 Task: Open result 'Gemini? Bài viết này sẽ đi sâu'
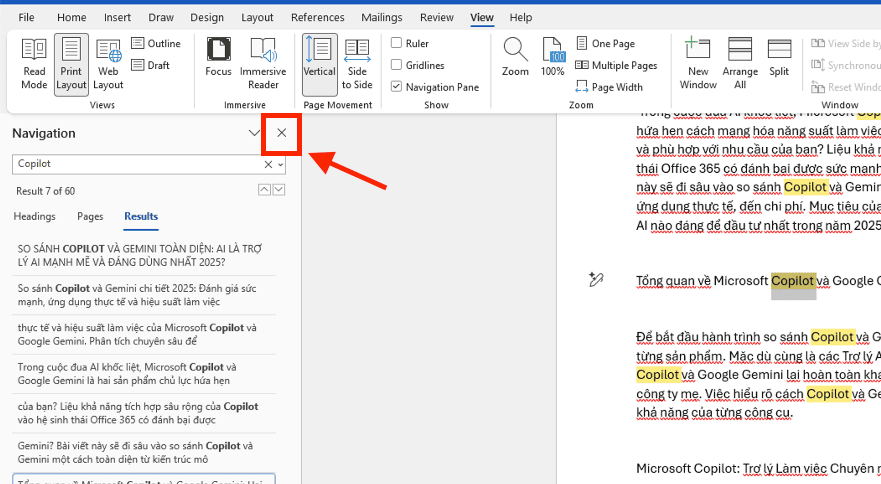coord(144,453)
